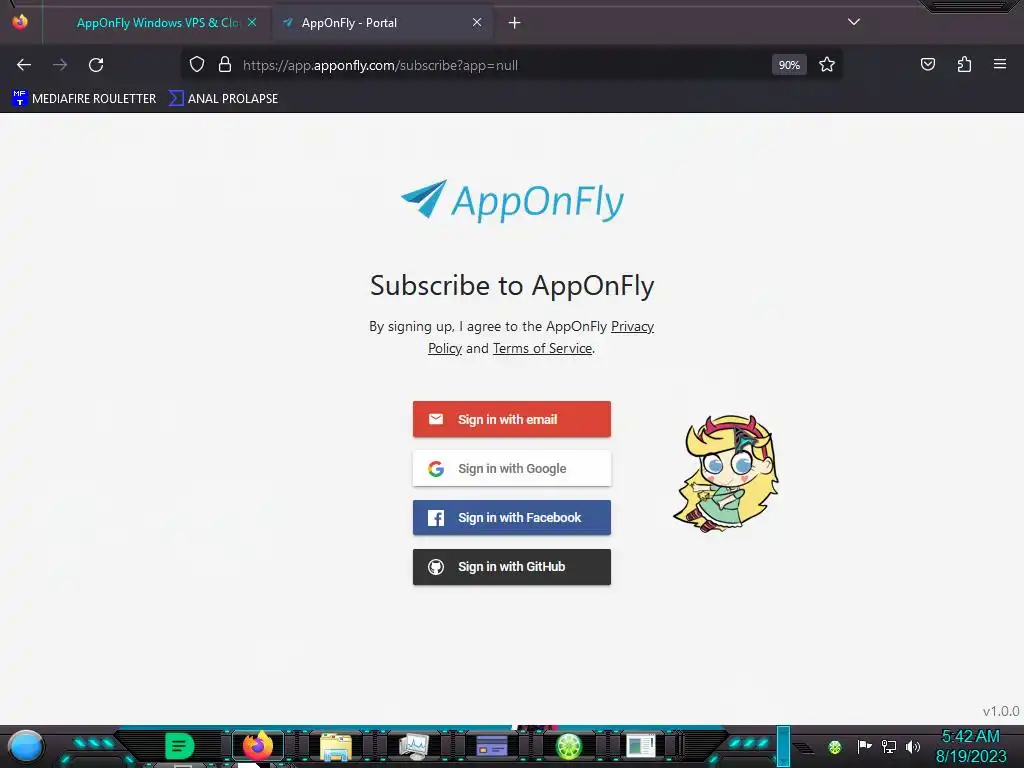Viewport: 1024px width, 768px height.
Task: Switch to AppOnFly Windows VPS tab
Action: [x=157, y=23]
